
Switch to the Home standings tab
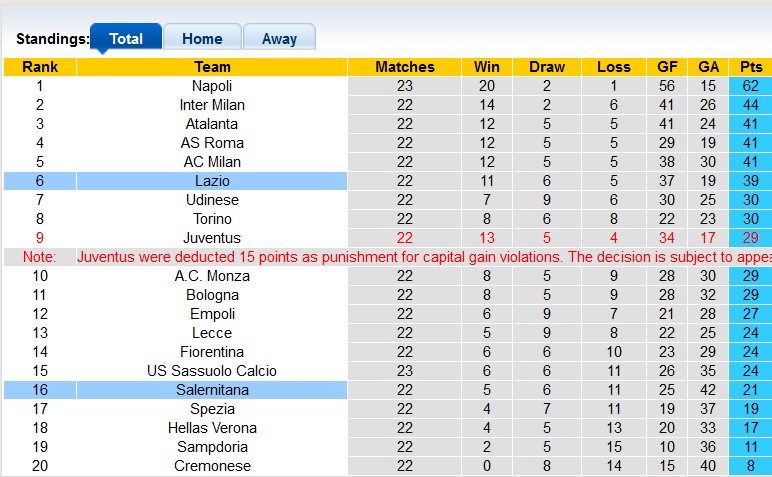[x=202, y=38]
